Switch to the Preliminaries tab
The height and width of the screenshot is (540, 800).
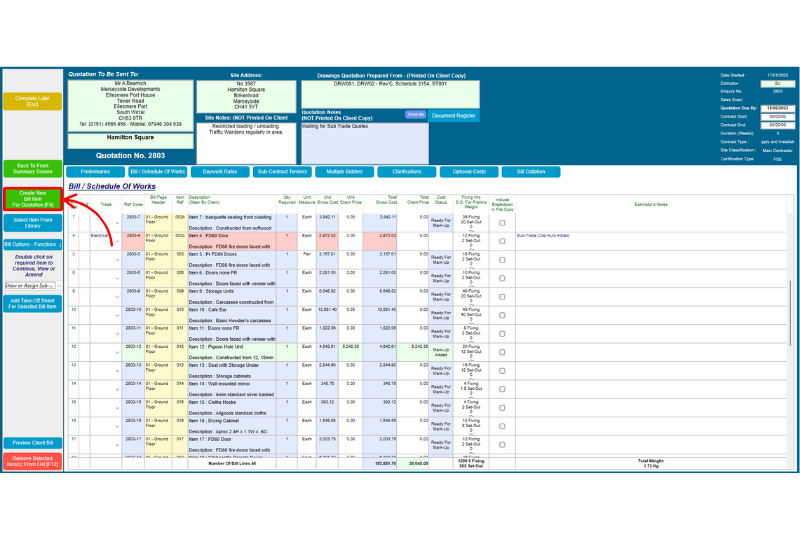(x=95, y=172)
